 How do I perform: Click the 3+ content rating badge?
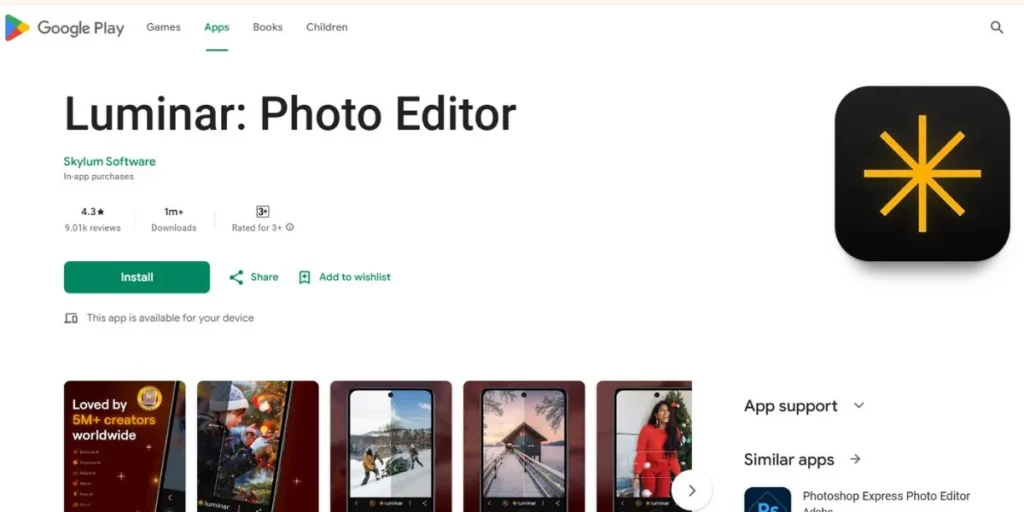click(263, 212)
